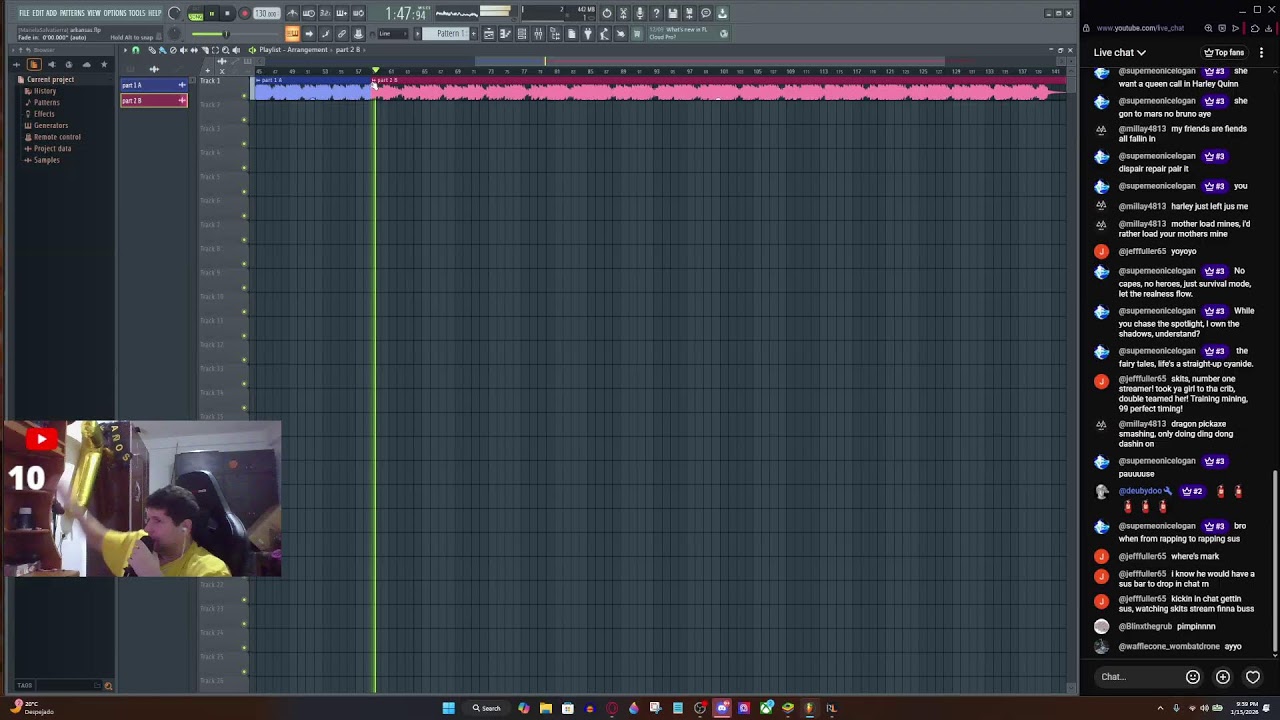This screenshot has height=720, width=1280.
Task: Open the playlist view icon
Action: tap(489, 33)
